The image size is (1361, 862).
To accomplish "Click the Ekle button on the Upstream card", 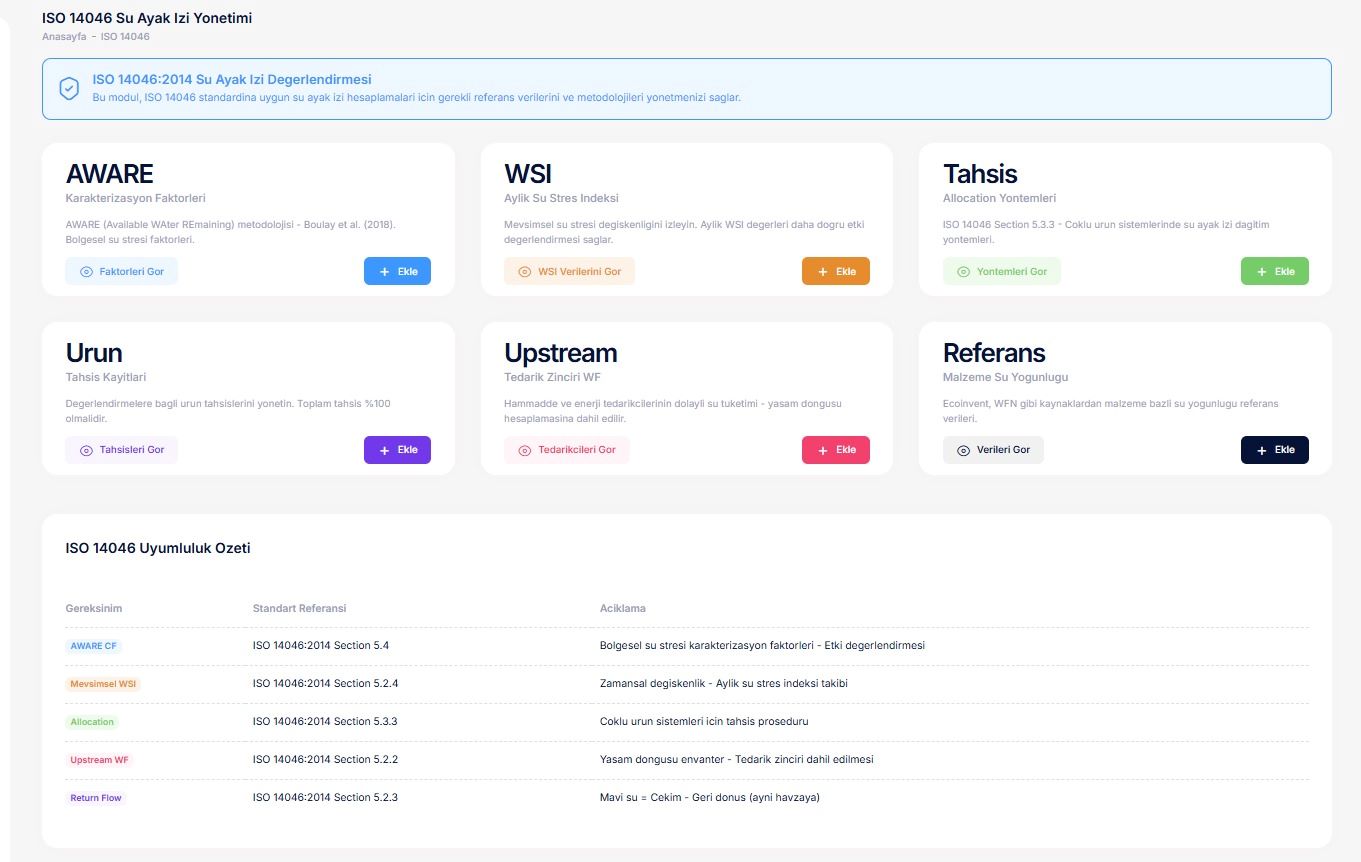I will 836,449.
